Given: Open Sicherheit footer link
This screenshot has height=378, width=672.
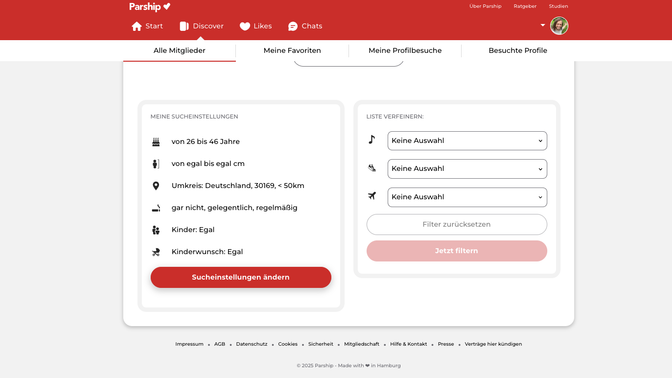Looking at the screenshot, I should [x=321, y=344].
